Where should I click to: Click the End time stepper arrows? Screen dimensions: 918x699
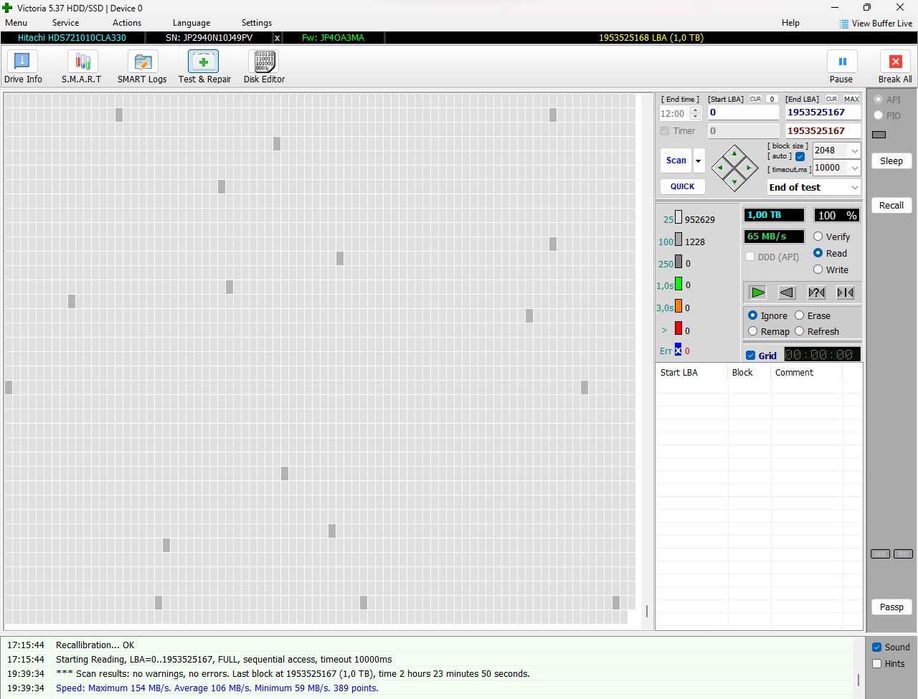pos(696,113)
